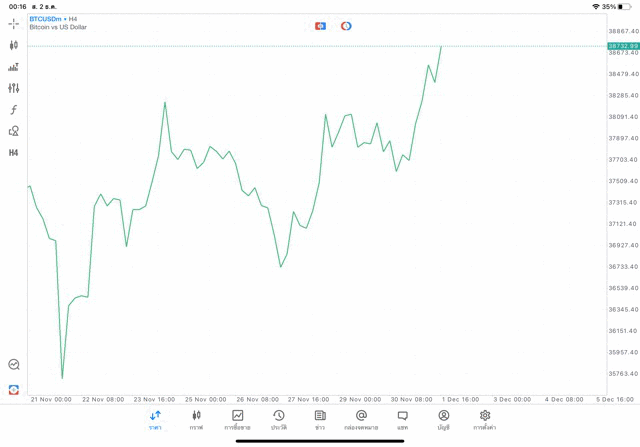Open the H4 timeframe selector in sidebar
This screenshot has height=447, width=640.
[14, 153]
